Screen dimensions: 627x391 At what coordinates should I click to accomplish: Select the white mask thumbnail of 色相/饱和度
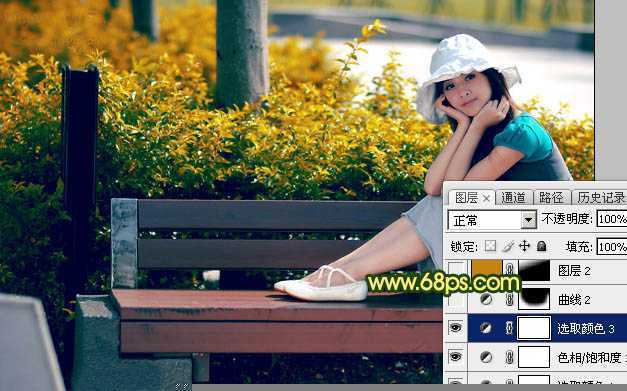pyautogui.click(x=534, y=357)
